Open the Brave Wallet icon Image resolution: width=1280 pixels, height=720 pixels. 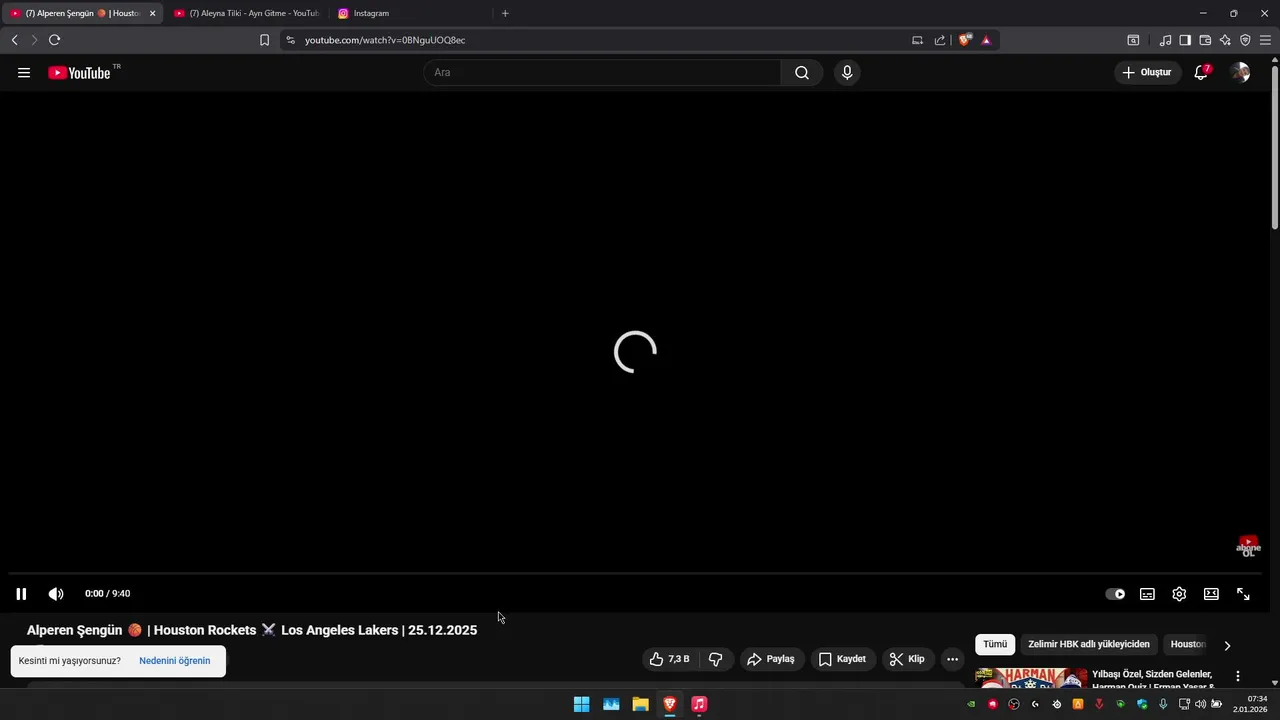point(1205,40)
